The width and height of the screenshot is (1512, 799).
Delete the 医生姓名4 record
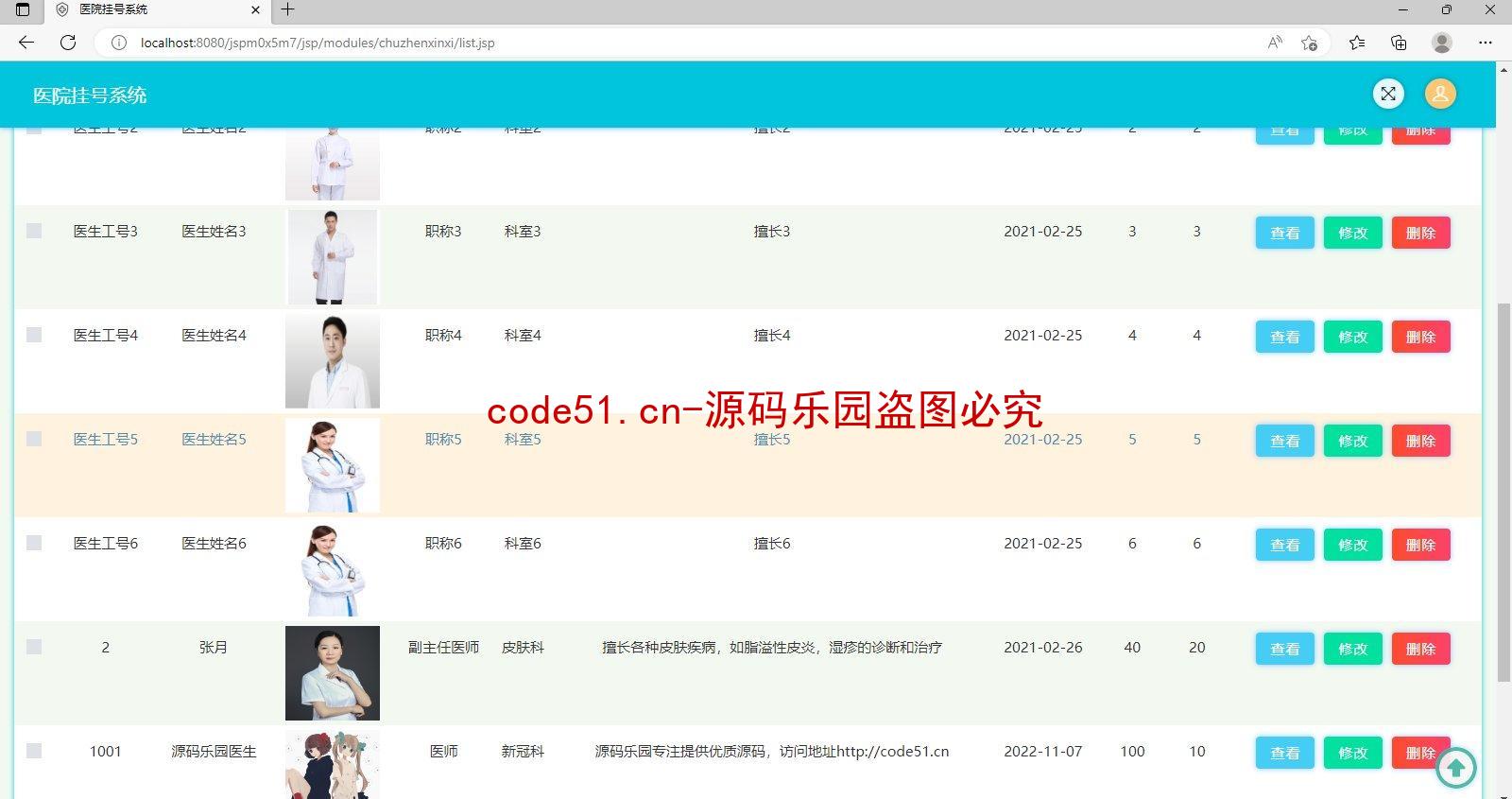[1420, 337]
